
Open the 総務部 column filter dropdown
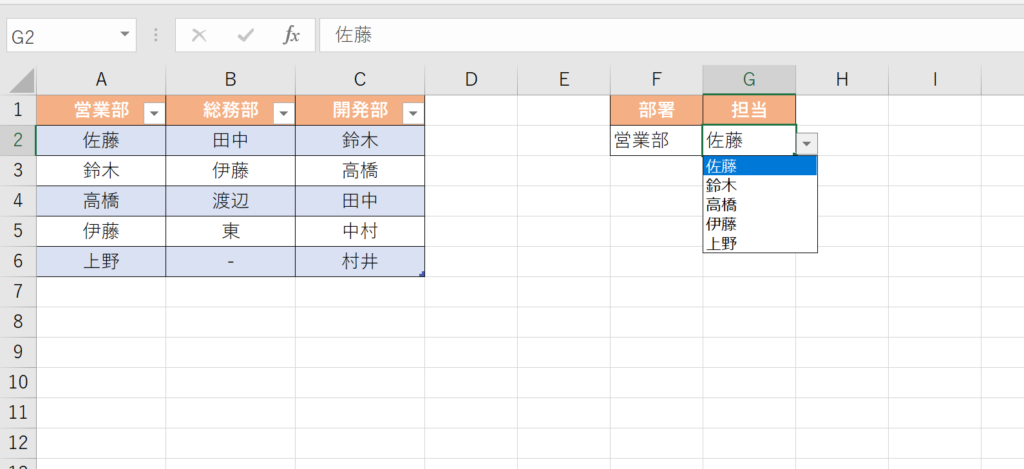283,114
